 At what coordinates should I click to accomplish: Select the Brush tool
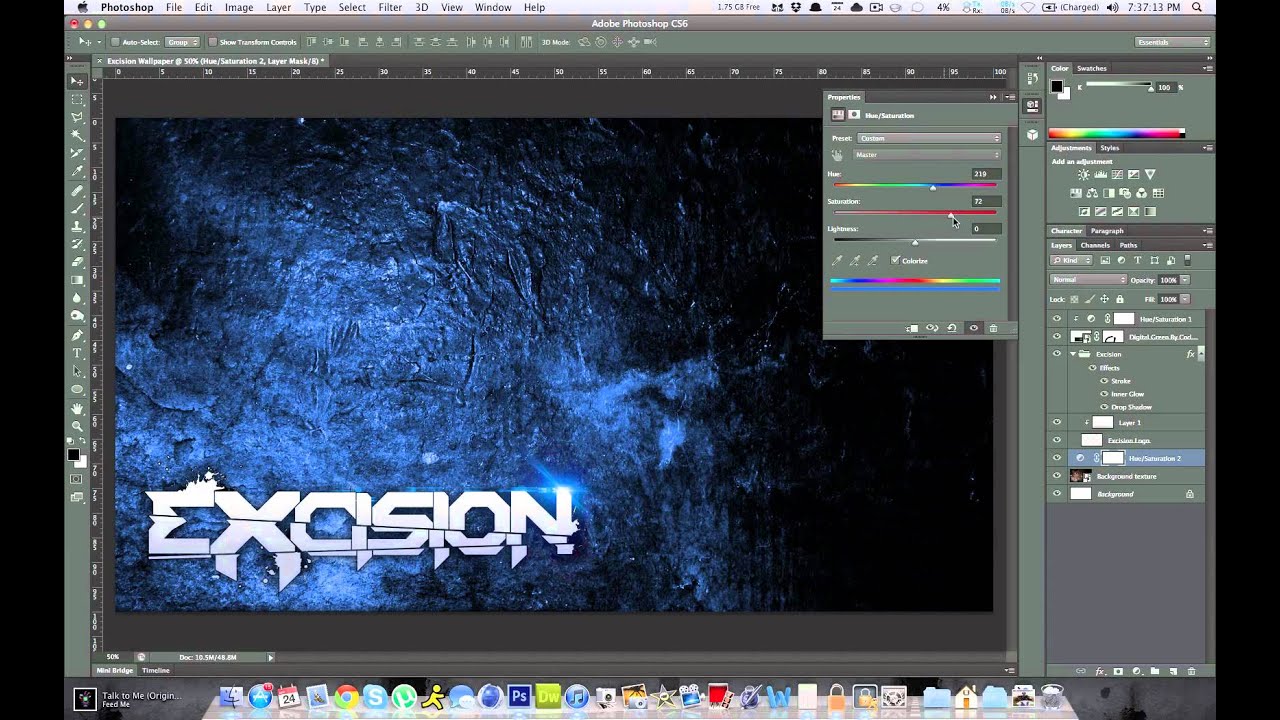click(x=77, y=208)
